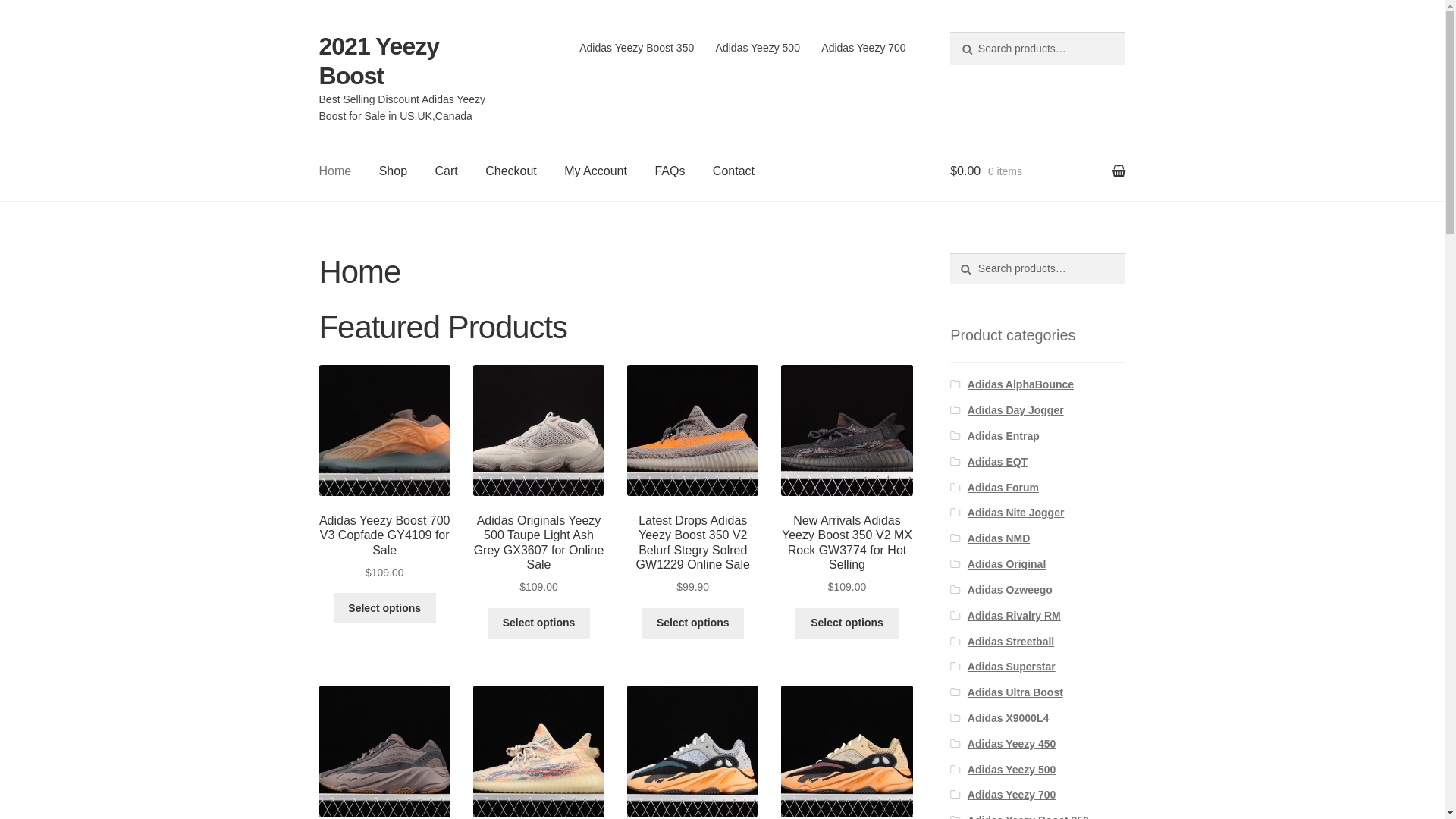This screenshot has height=819, width=1456.
Task: Open Yeezy 350 V2 Belurf Stegry image
Action: click(x=692, y=430)
